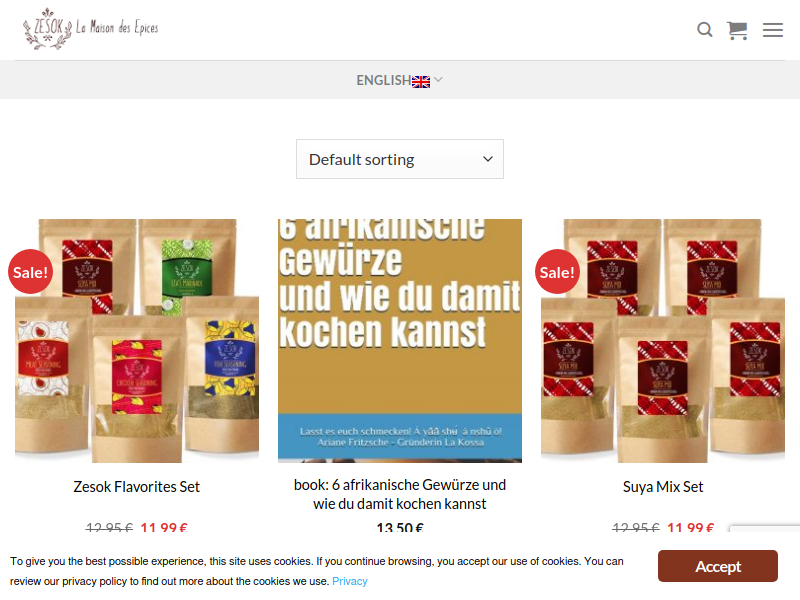The height and width of the screenshot is (600, 800).
Task: Click the 11,99 € Flavorites Set sale price
Action: [164, 528]
